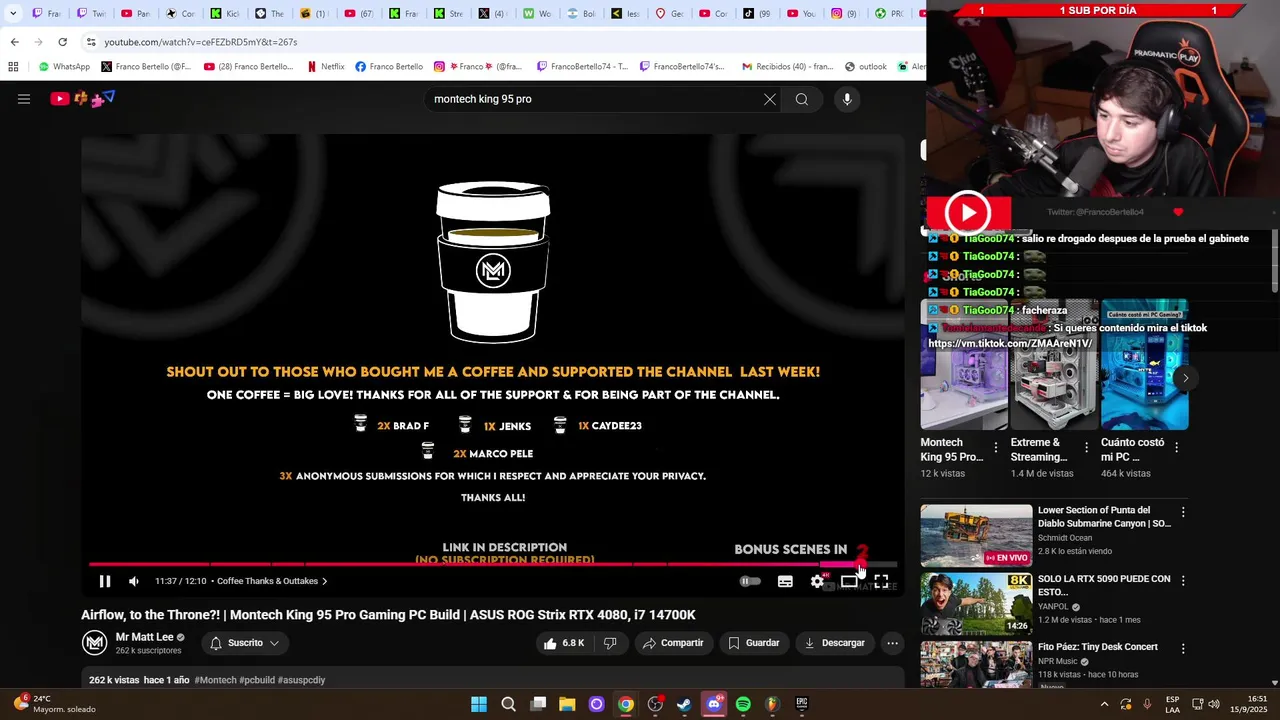This screenshot has height=720, width=1280.
Task: Switch to the '(67)' YouTube browser tab
Action: pyautogui.click(x=358, y=14)
